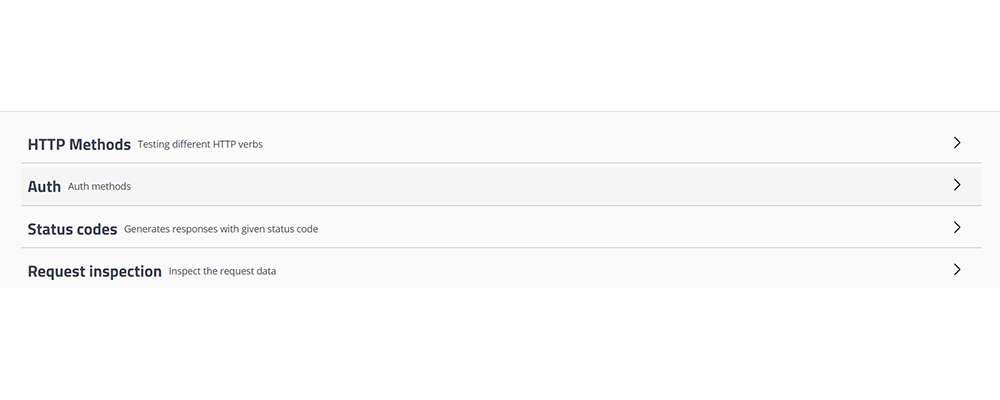1000x400 pixels.
Task: Expand the Auth section
Action: 500,185
